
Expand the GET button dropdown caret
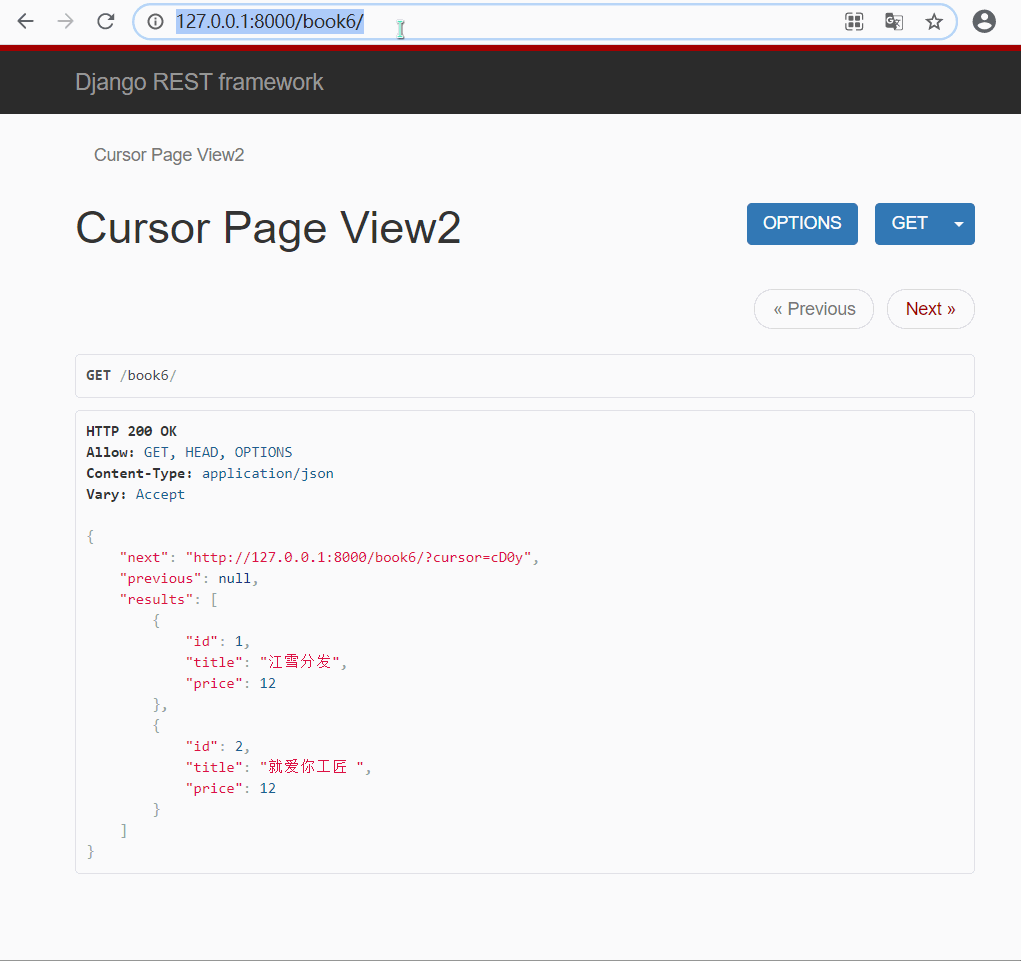959,224
